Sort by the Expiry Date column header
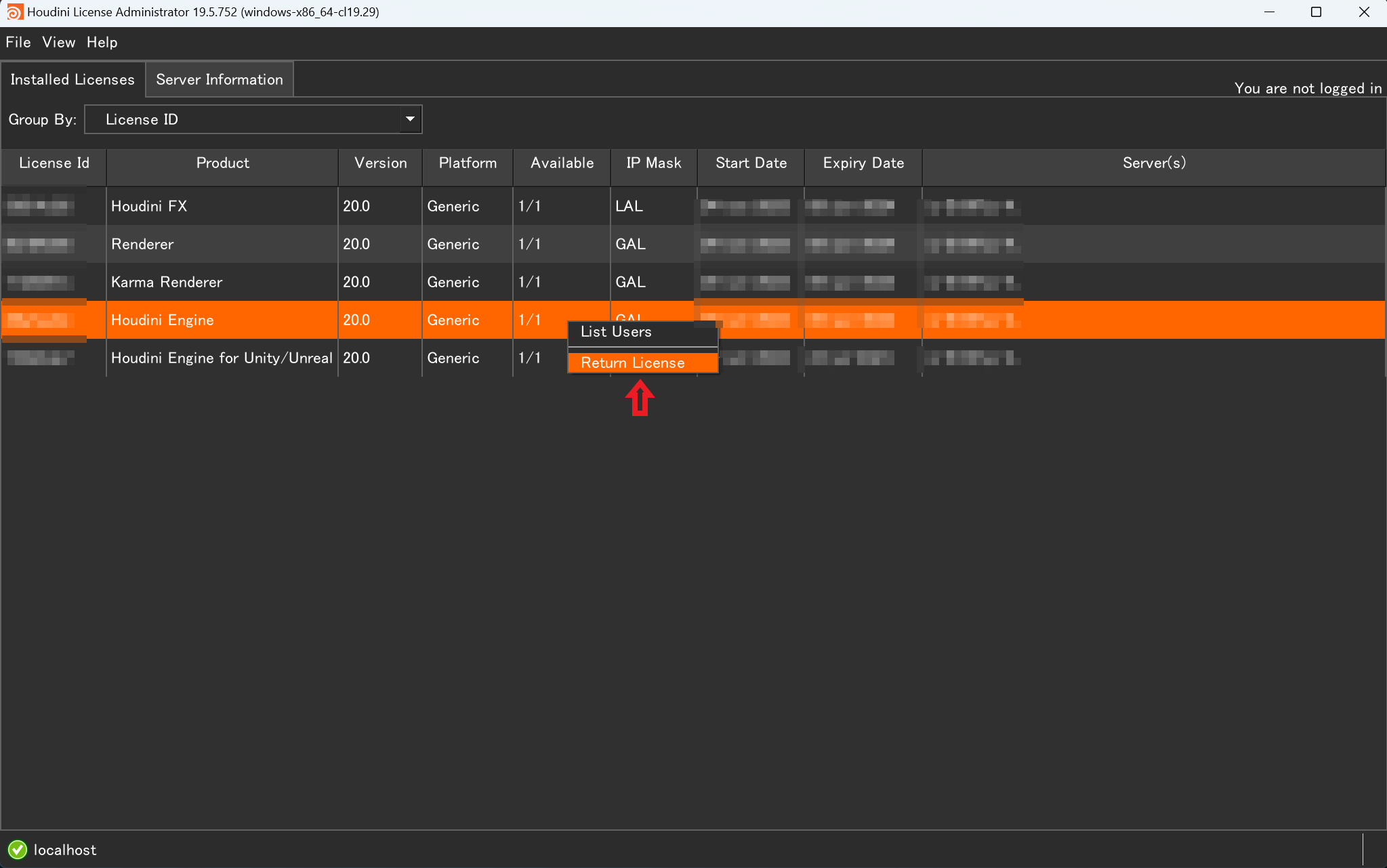The width and height of the screenshot is (1387, 868). (863, 163)
